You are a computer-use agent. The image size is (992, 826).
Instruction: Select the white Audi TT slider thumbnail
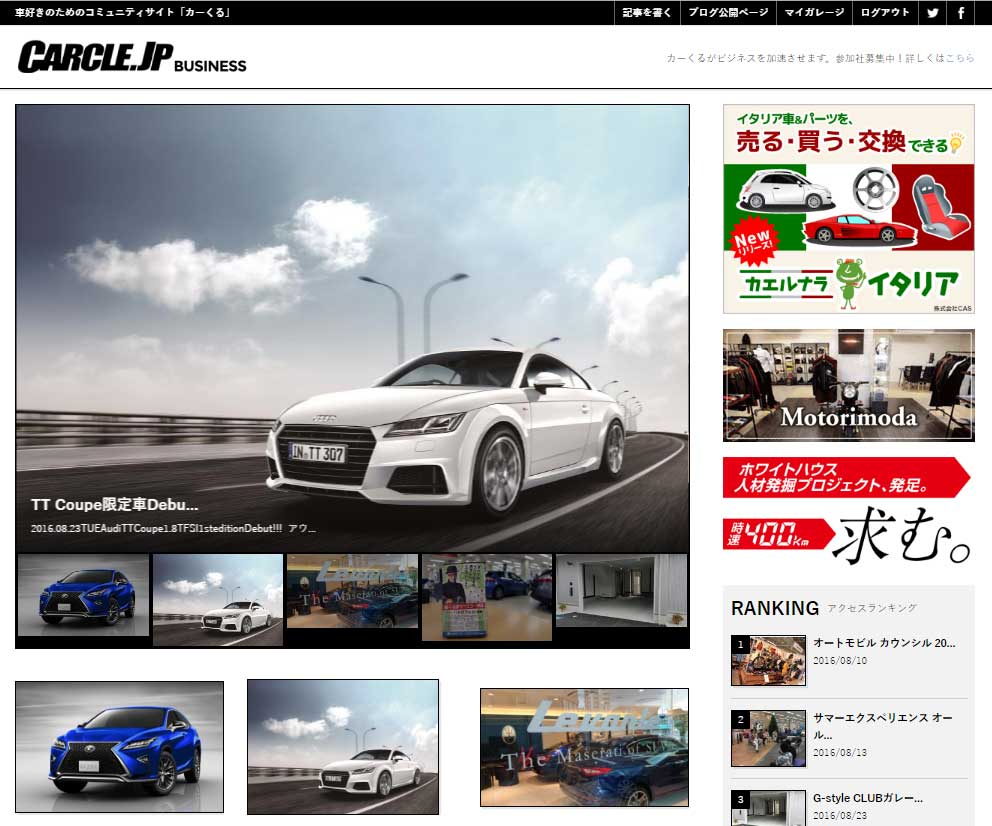[218, 600]
